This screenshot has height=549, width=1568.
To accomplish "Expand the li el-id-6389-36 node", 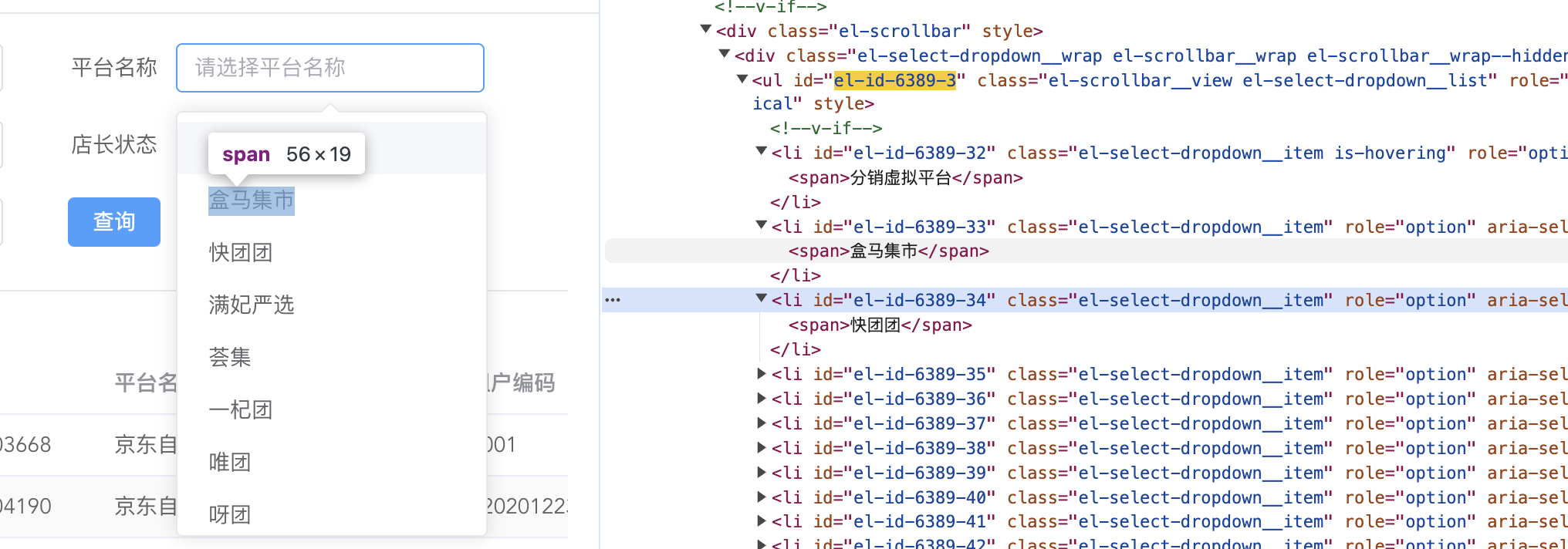I will point(761,398).
